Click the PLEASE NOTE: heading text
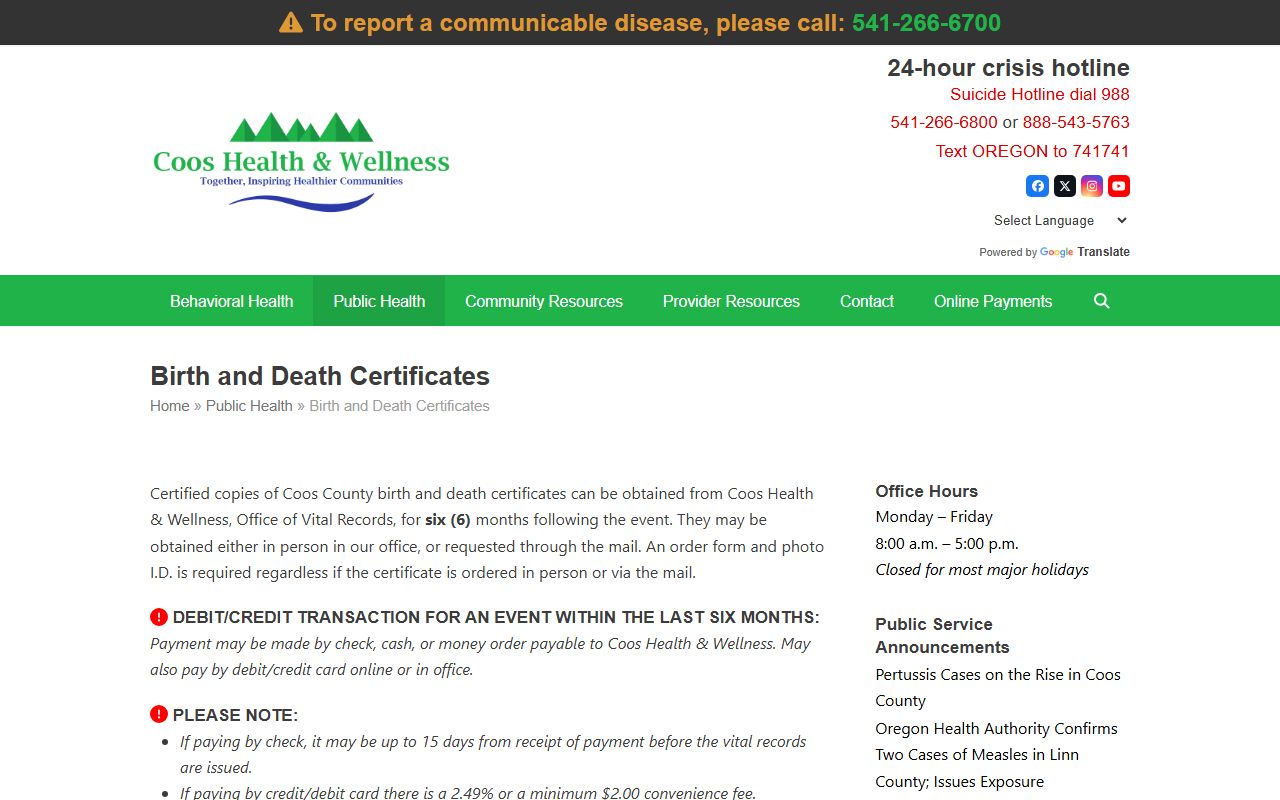Viewport: 1280px width, 800px height. [235, 715]
